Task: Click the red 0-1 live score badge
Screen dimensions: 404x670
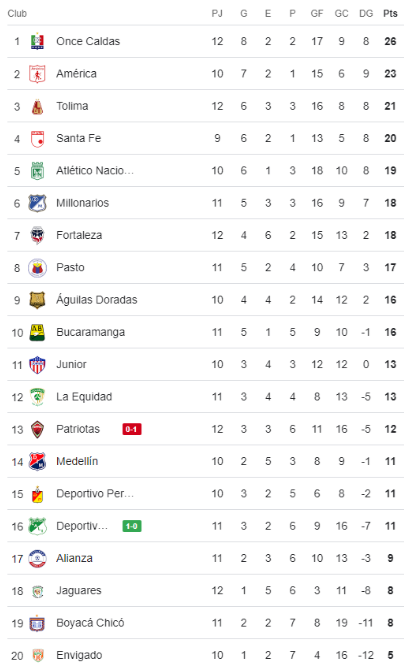Action: pyautogui.click(x=132, y=429)
